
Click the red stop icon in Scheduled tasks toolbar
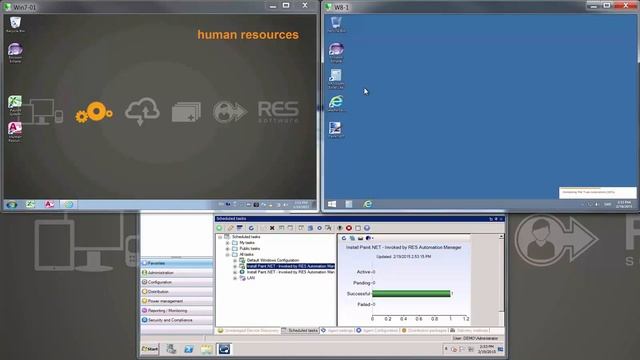[349, 228]
